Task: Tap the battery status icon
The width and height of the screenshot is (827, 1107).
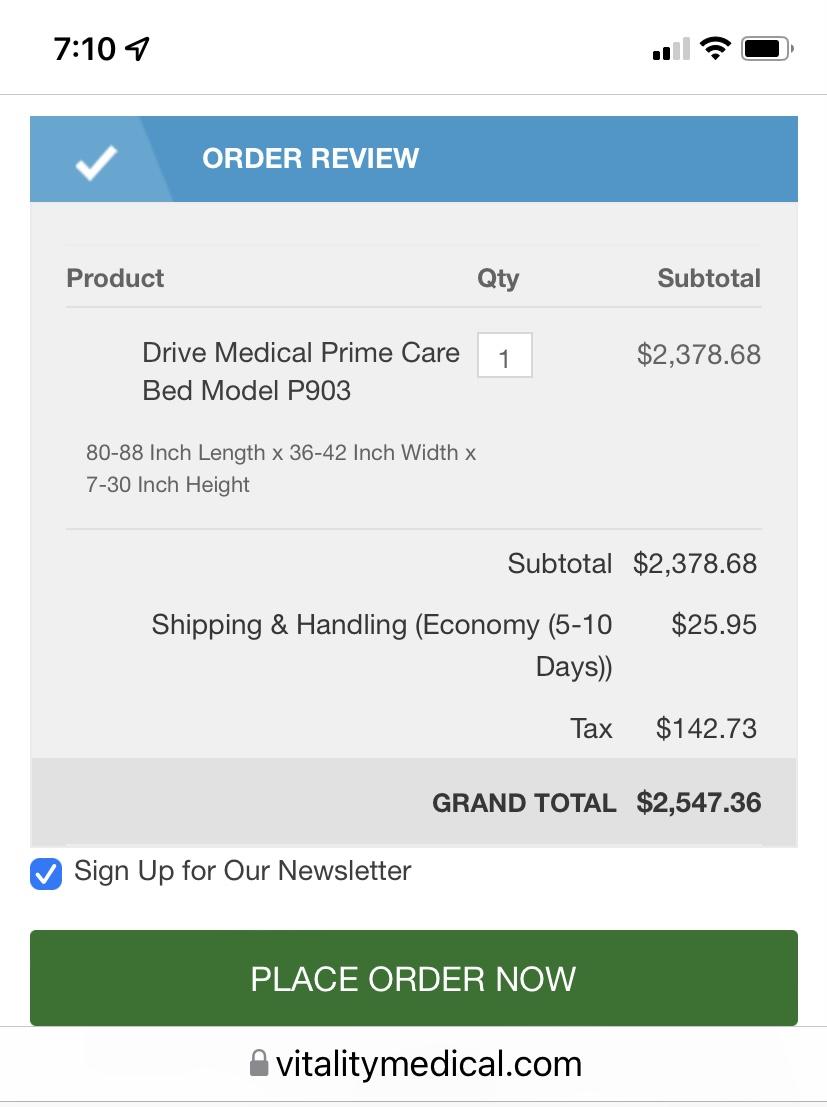Action: (x=767, y=48)
